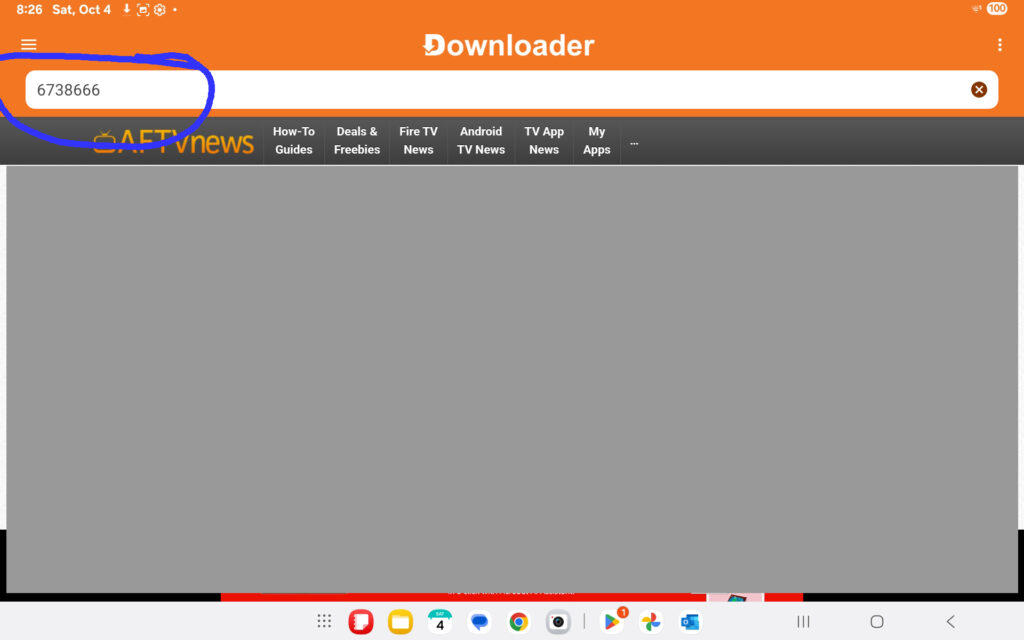Open the My Apps link
The height and width of the screenshot is (640, 1024).
pos(597,141)
